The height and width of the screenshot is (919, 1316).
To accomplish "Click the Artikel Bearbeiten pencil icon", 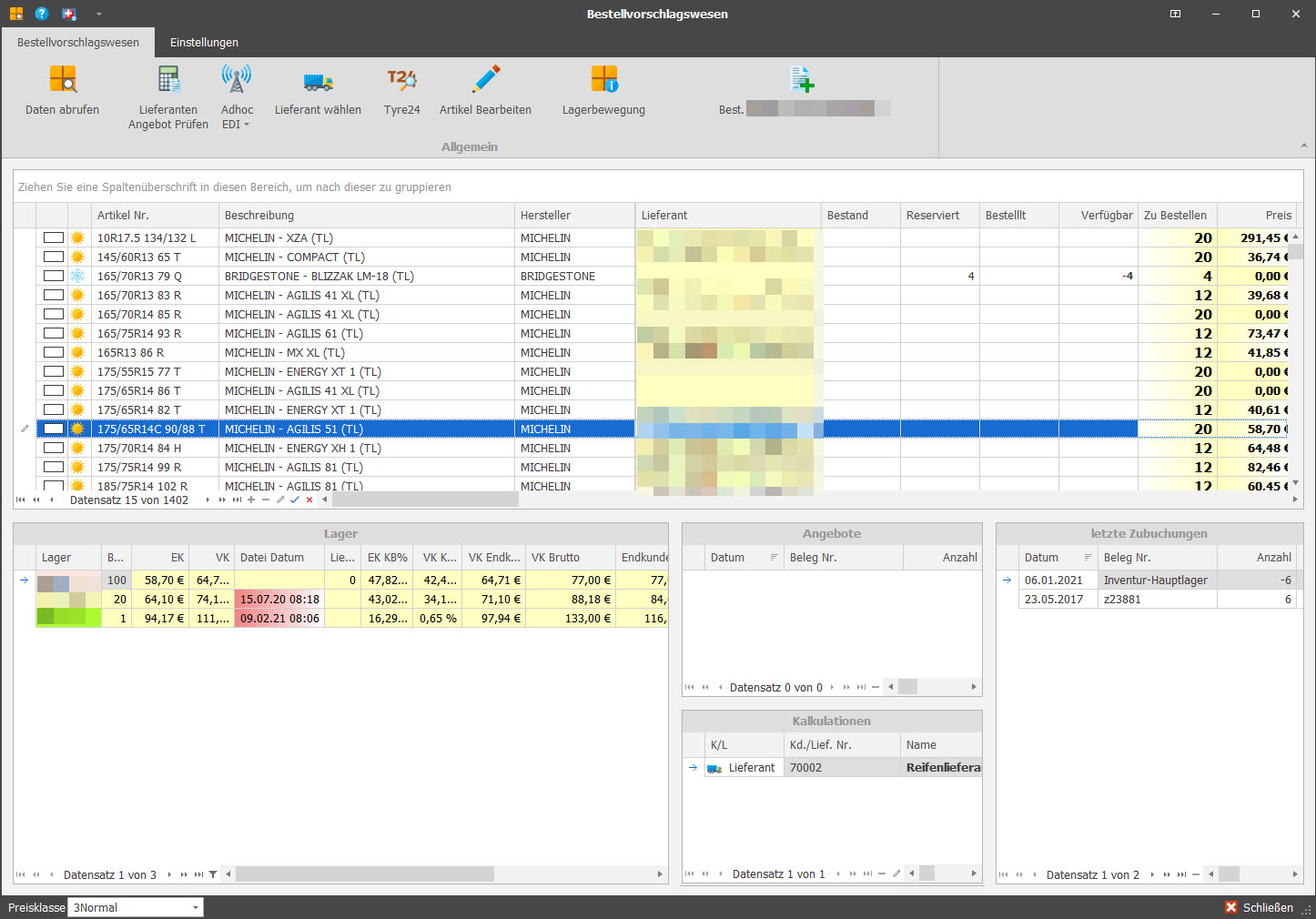I will coord(486,79).
